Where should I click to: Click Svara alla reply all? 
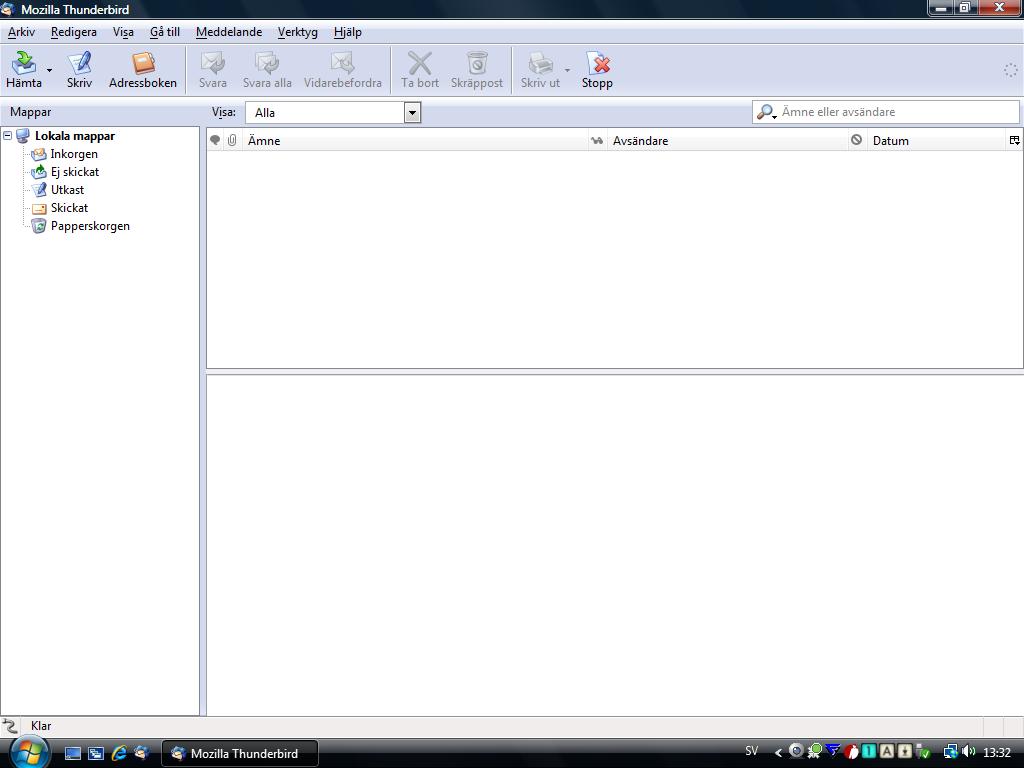pyautogui.click(x=267, y=70)
